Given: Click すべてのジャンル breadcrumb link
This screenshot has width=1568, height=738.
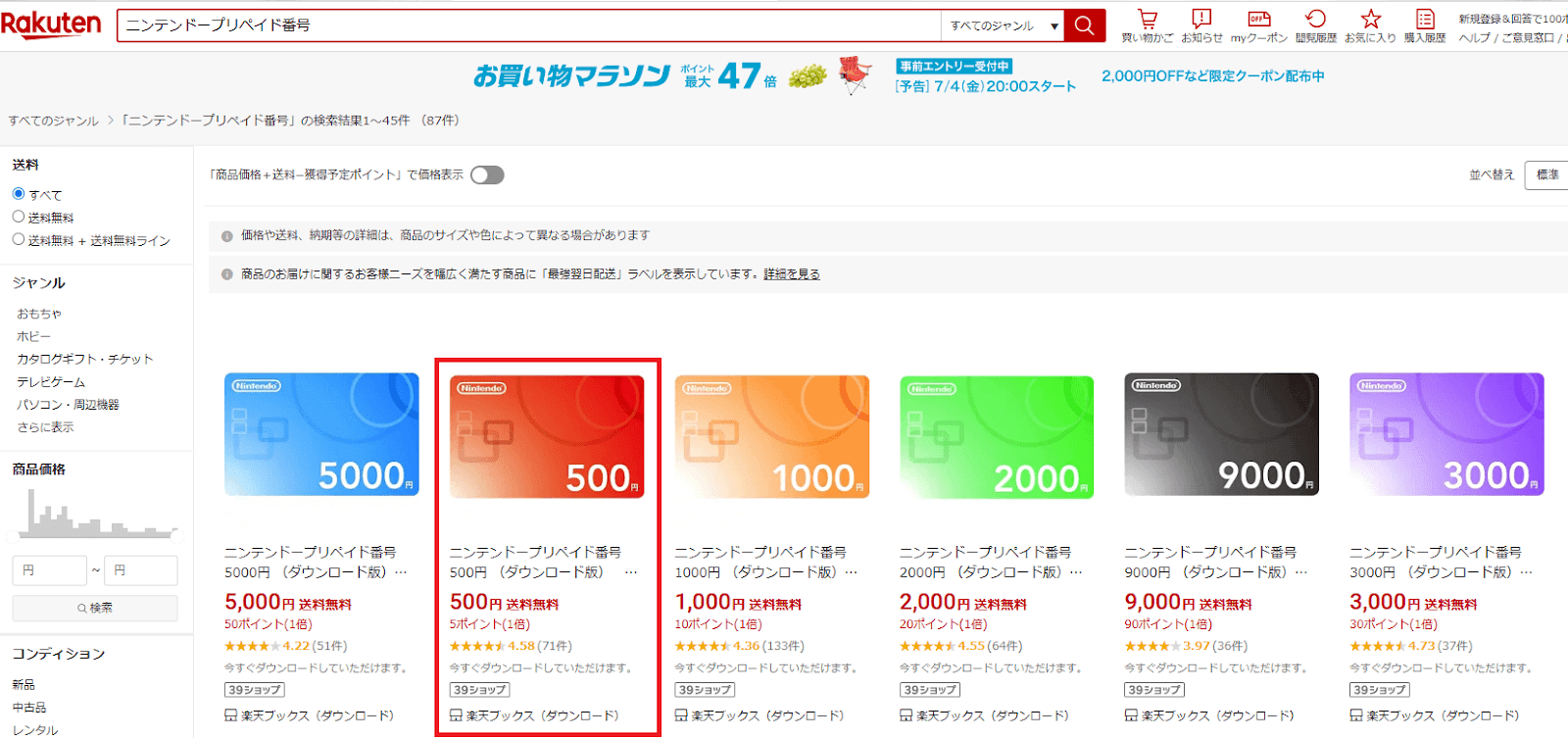Looking at the screenshot, I should click(x=54, y=121).
